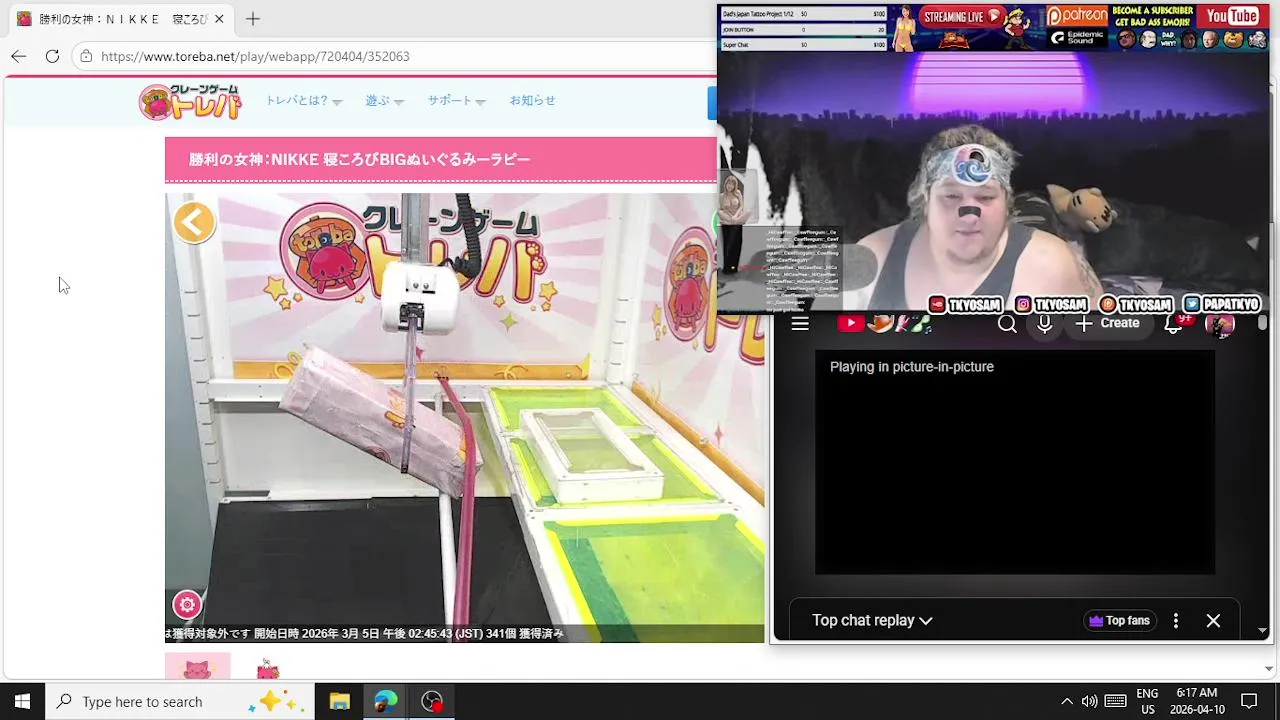The height and width of the screenshot is (720, 1280).
Task: Click the Playing in picture-in-picture text
Action: pyautogui.click(x=912, y=367)
